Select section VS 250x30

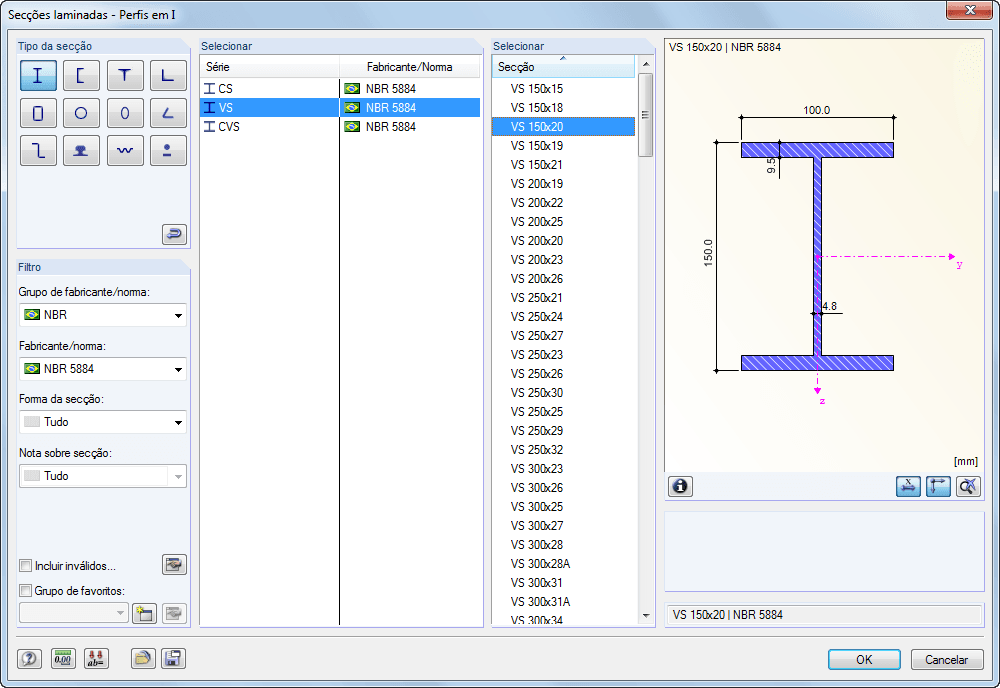564,393
